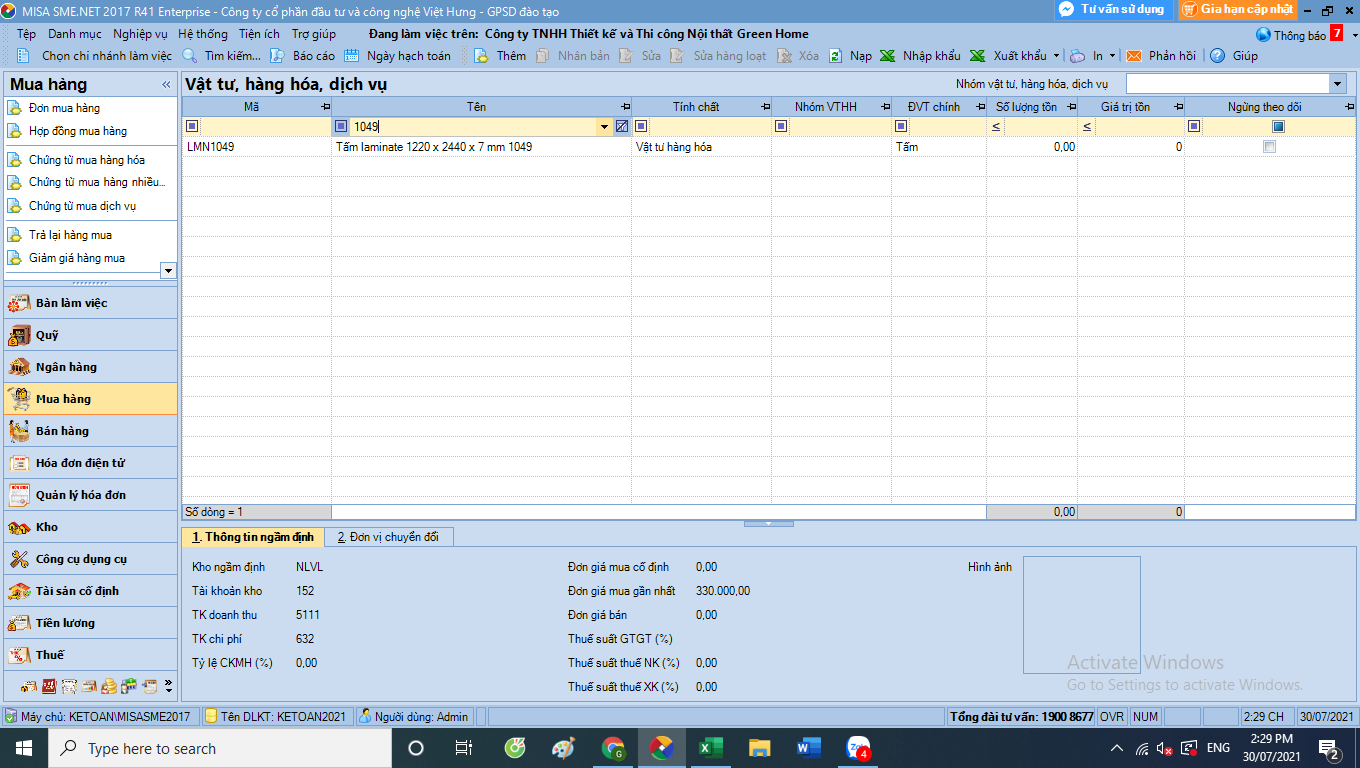
Task: Open the Thông báo dropdown arrow
Action: 1355,35
